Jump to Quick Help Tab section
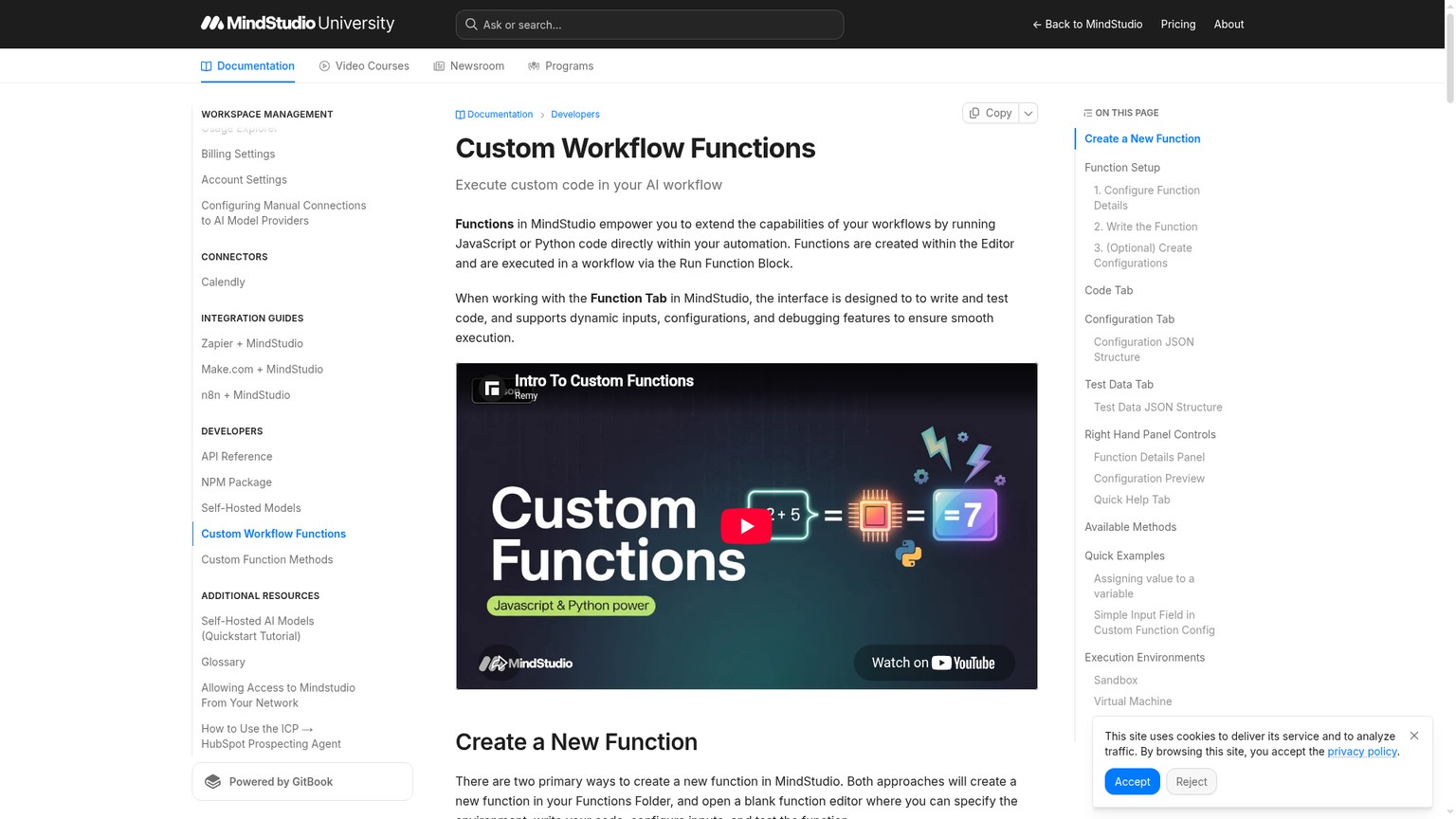Viewport: 1456px width, 819px height. [x=1132, y=500]
